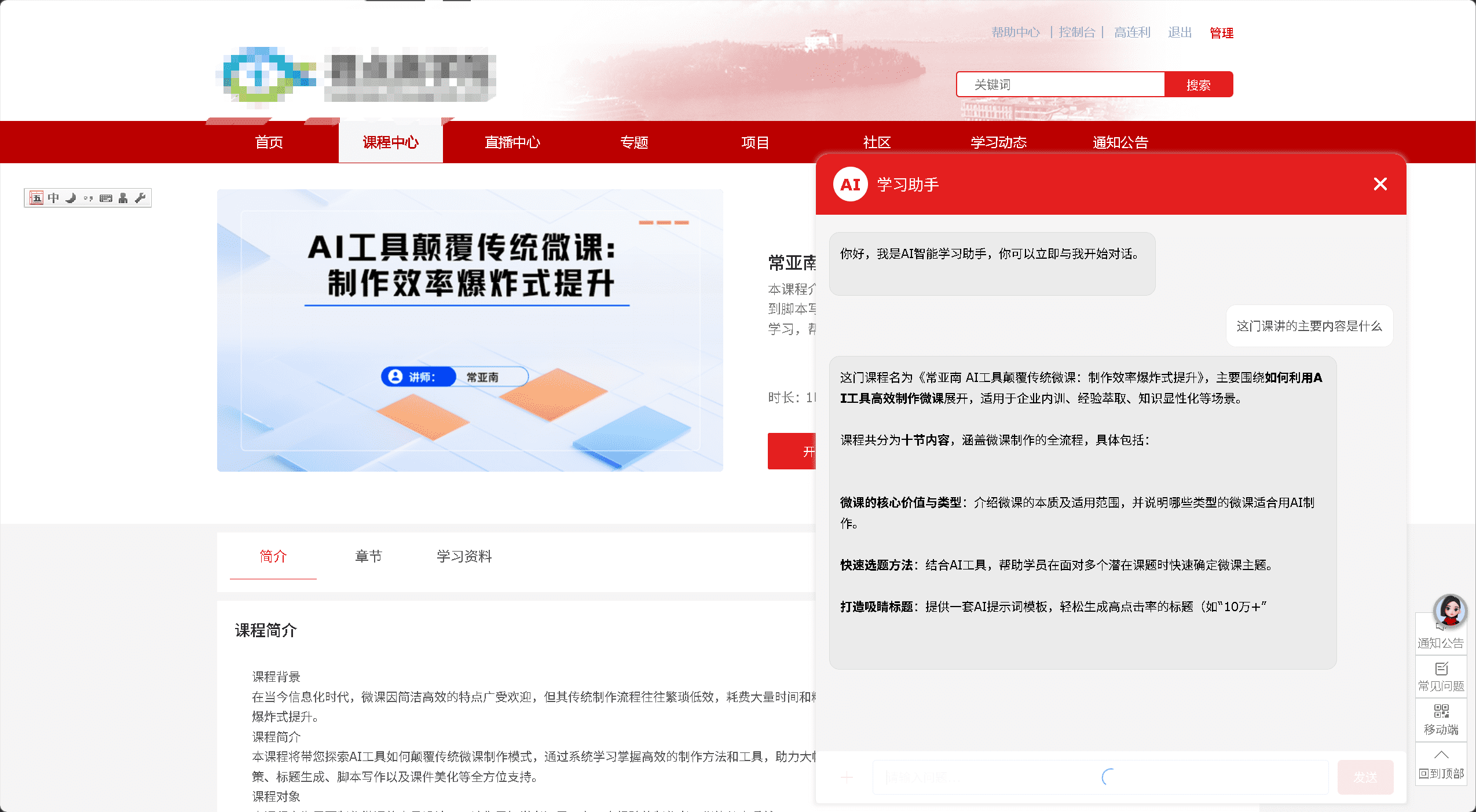Viewport: 1476px width, 812px height.
Task: Click the cartoon girl avatar icon
Action: [1449, 611]
